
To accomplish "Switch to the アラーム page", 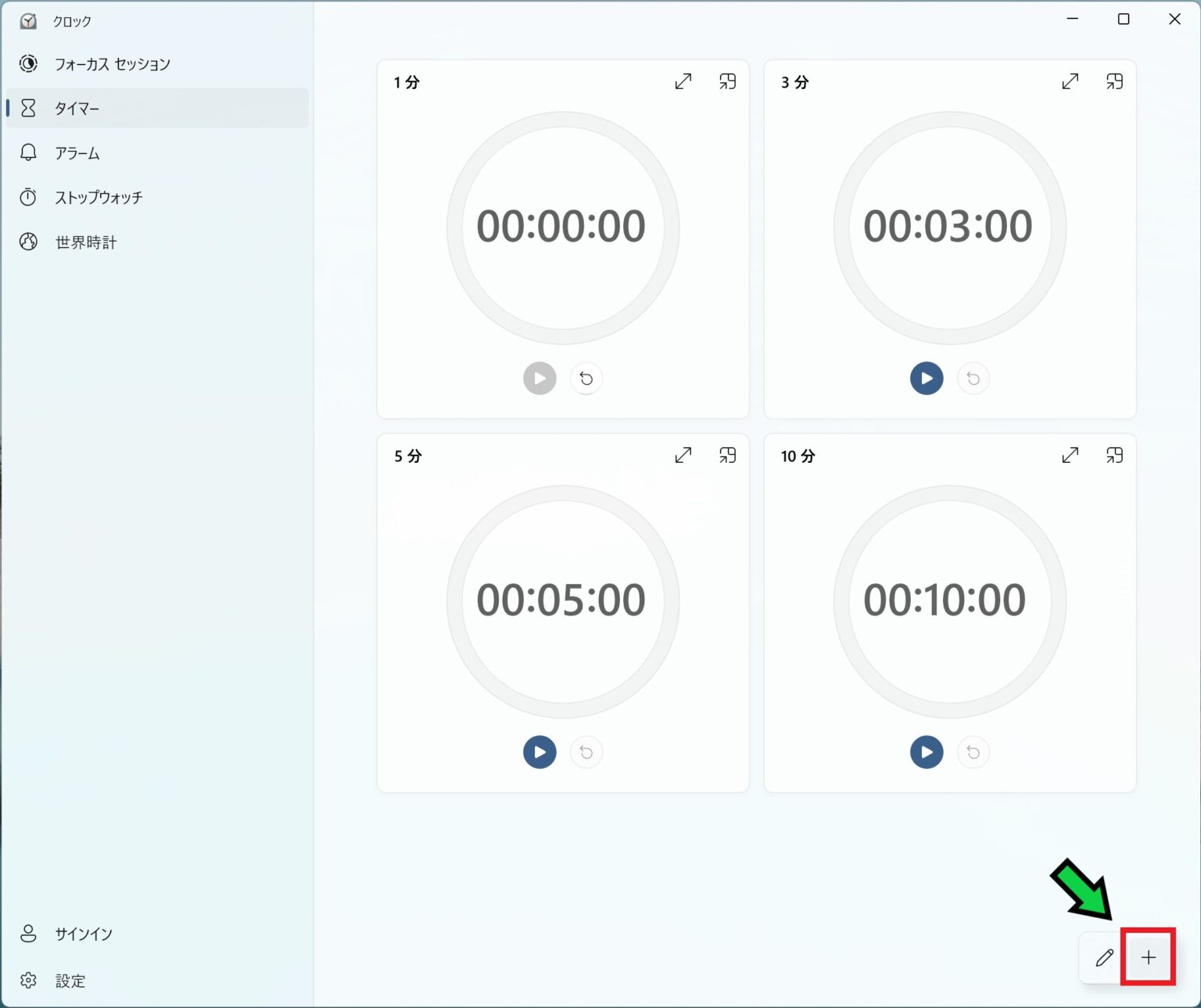I will 77,153.
